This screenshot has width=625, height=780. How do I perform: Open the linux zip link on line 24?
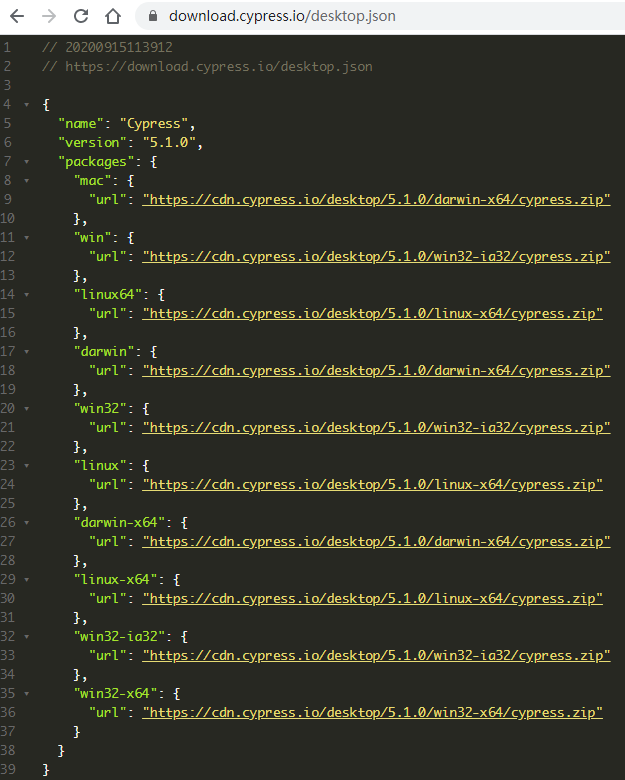pyautogui.click(x=372, y=485)
